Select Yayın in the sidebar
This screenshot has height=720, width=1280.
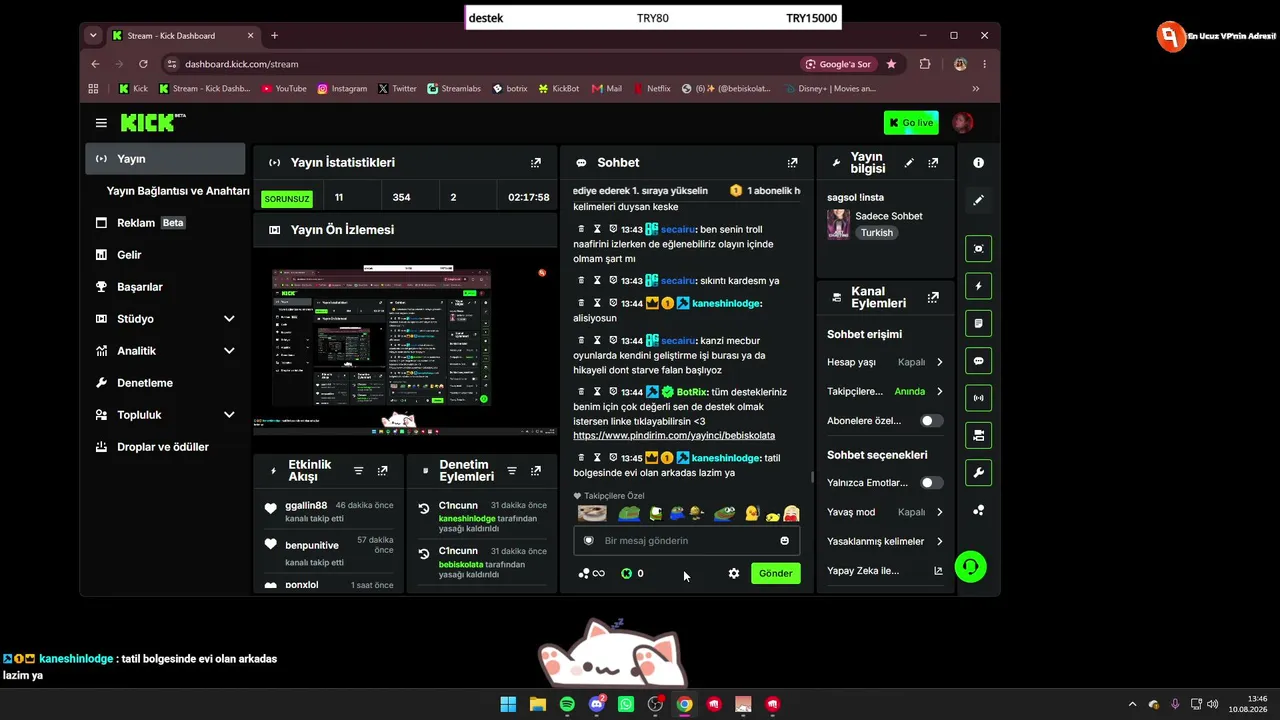point(165,159)
